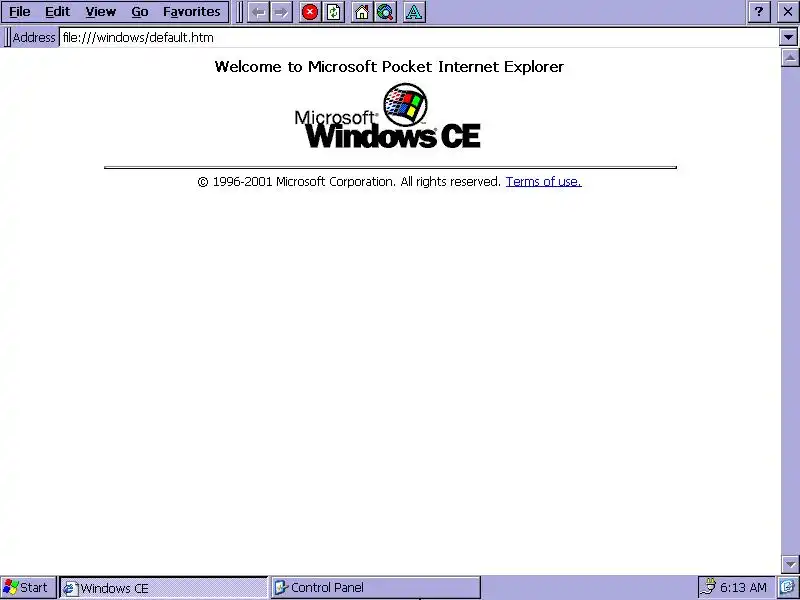Click the scrollbar down arrow
The height and width of the screenshot is (600, 800).
(790, 564)
